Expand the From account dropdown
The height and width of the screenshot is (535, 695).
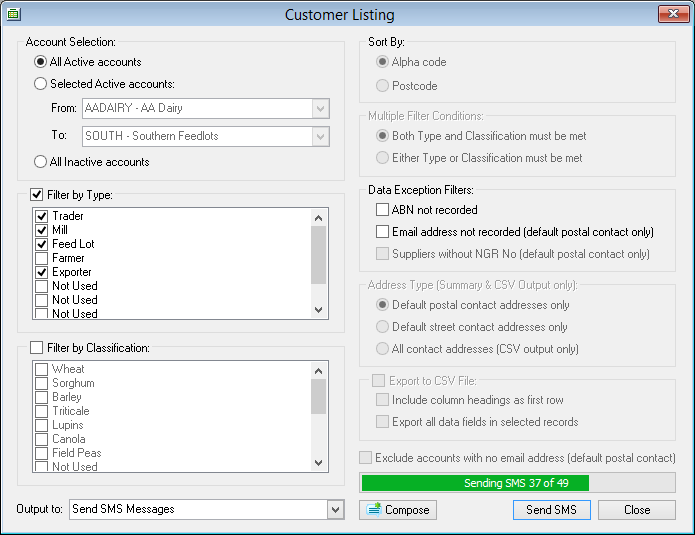point(320,108)
